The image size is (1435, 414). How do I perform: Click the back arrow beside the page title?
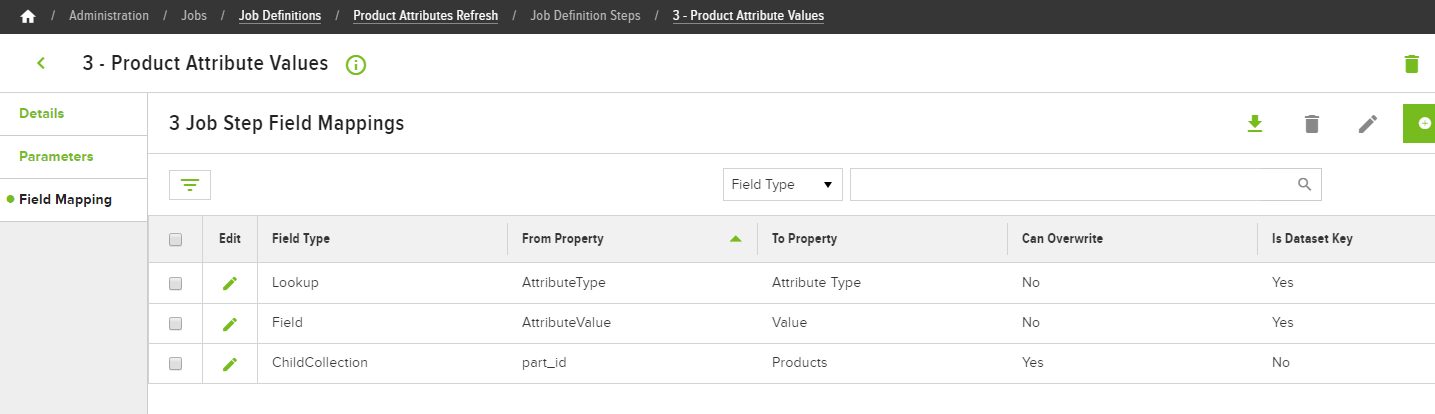(x=41, y=63)
